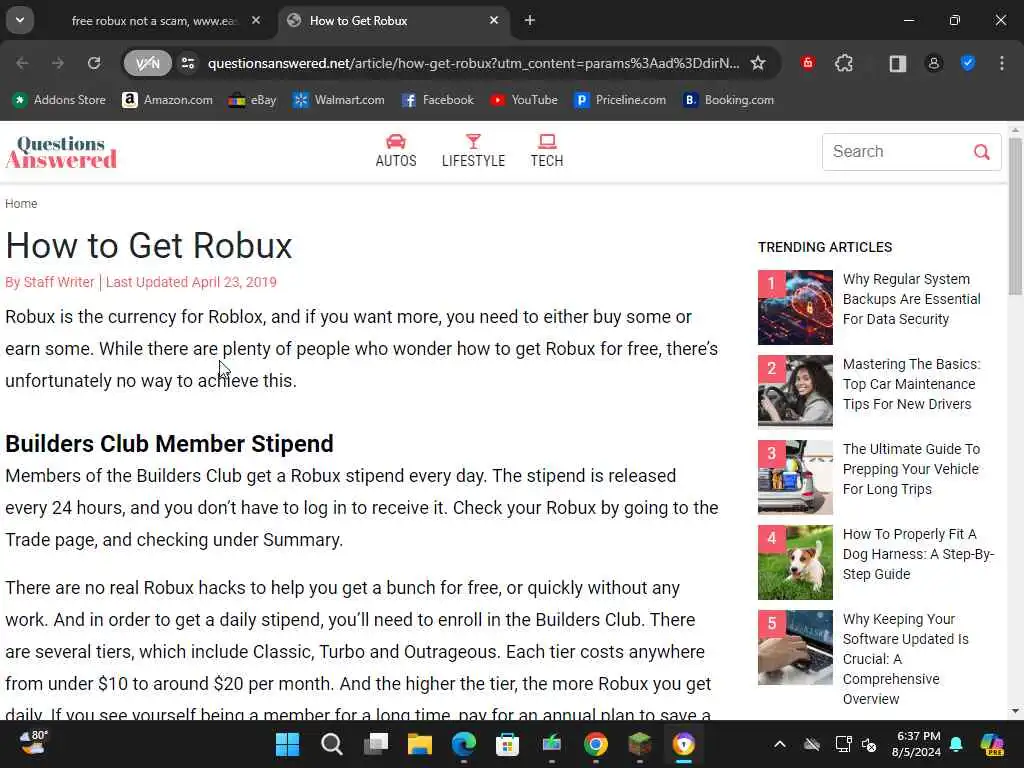Open Task View on the taskbar
The height and width of the screenshot is (768, 1024).
376,744
